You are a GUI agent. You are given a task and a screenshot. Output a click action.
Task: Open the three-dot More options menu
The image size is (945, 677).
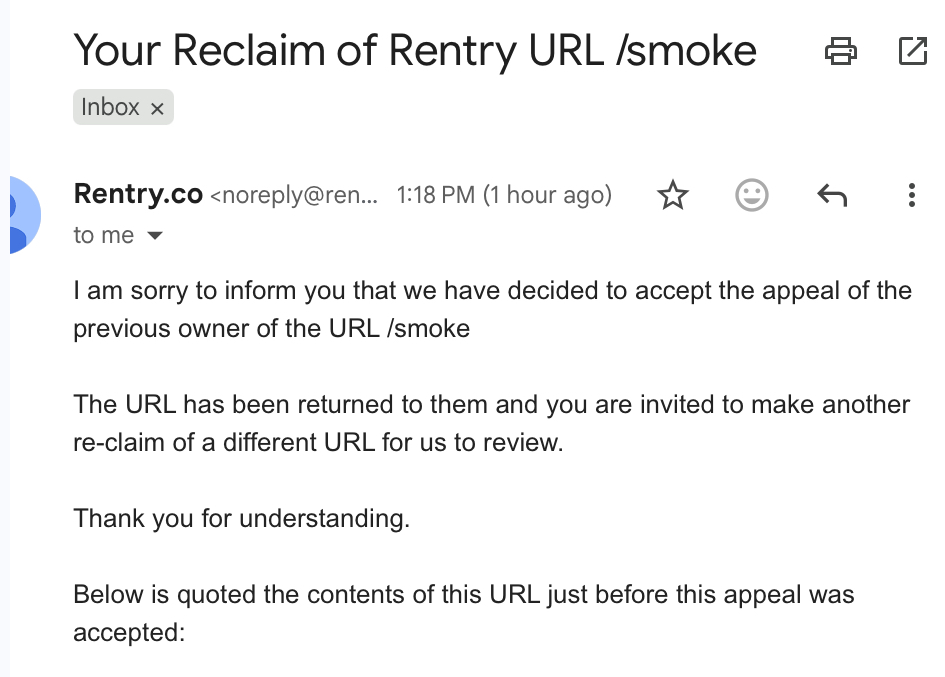point(911,195)
